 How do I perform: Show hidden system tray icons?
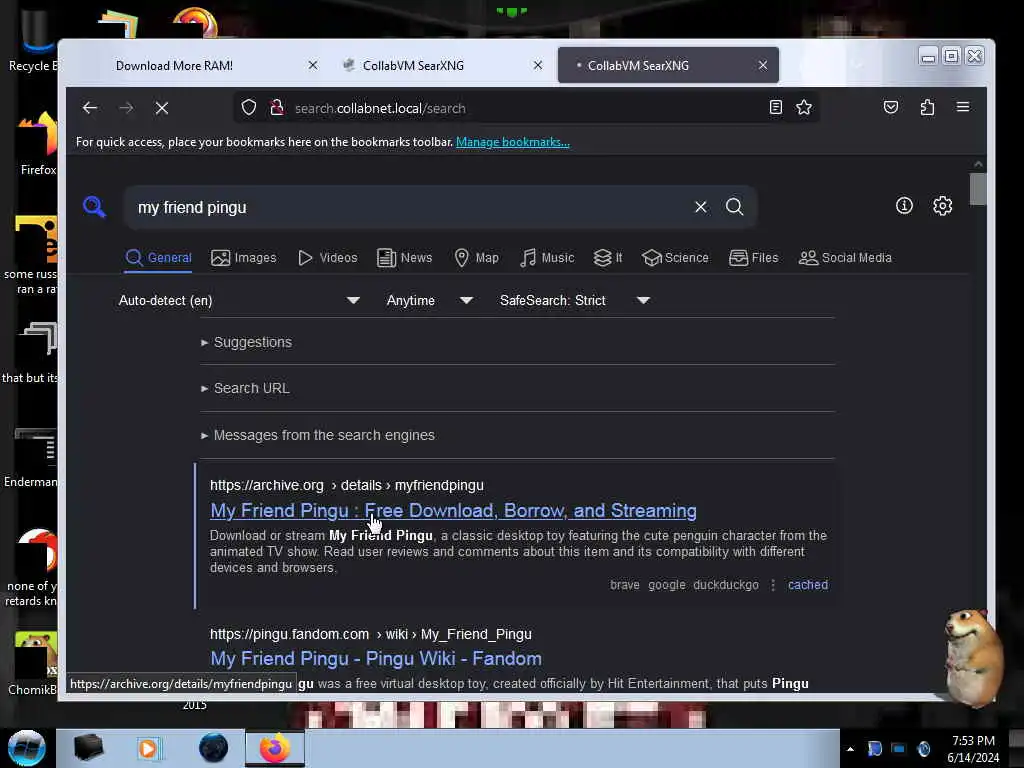click(850, 749)
